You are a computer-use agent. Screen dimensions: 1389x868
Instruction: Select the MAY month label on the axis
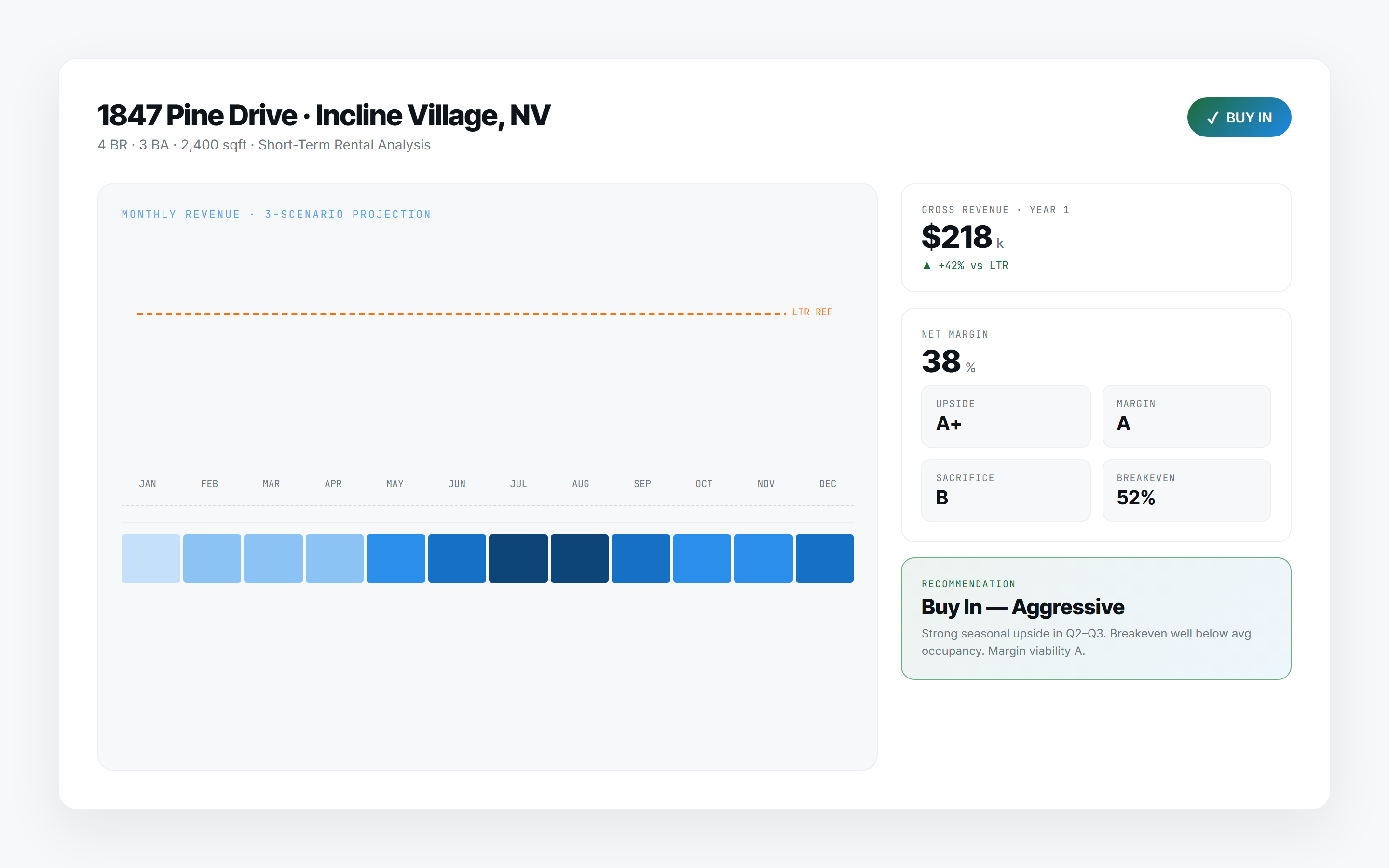[x=395, y=483]
